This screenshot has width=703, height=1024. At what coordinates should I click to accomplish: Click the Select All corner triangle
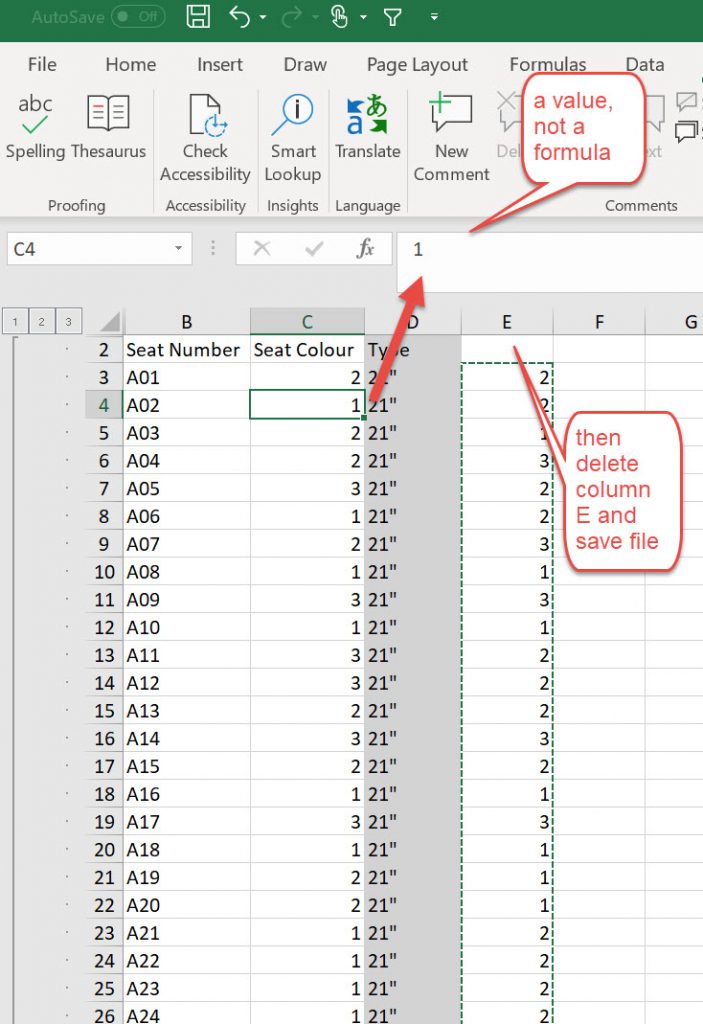point(109,322)
